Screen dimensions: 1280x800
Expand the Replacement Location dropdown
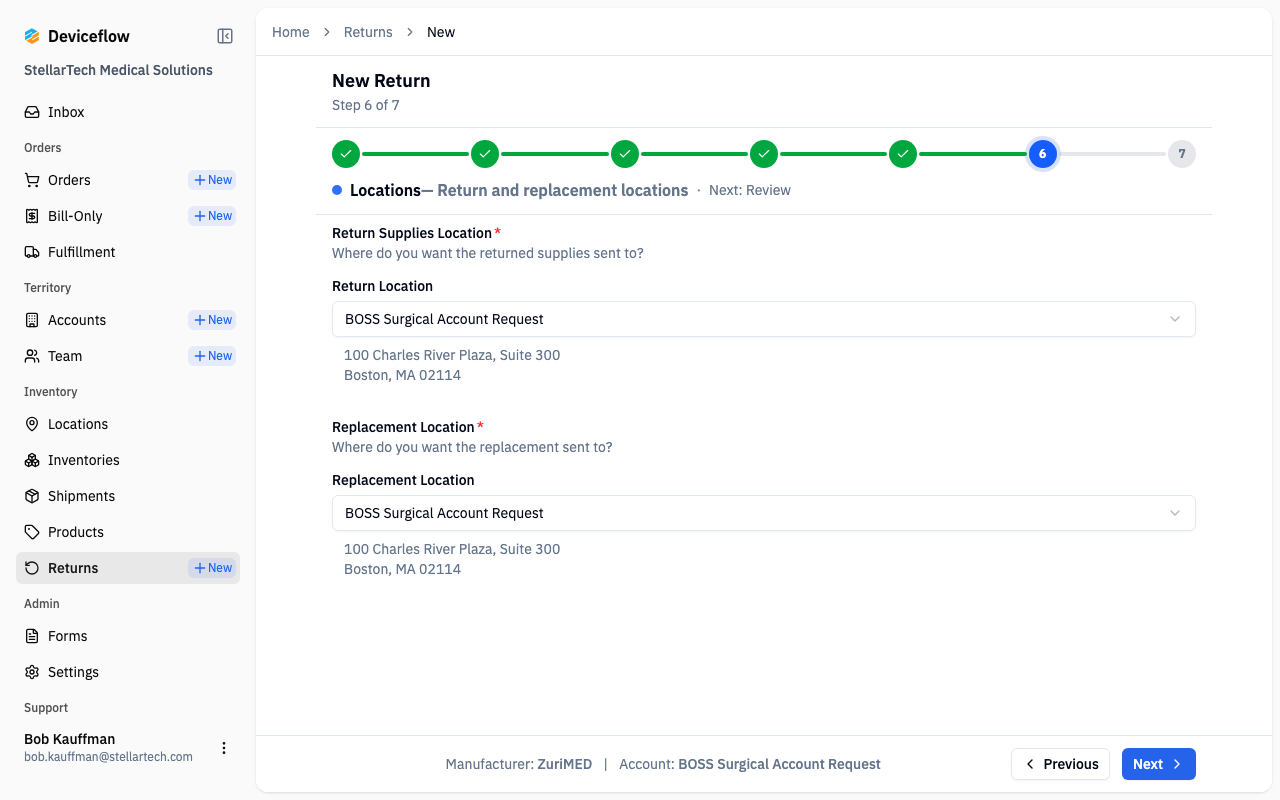763,513
